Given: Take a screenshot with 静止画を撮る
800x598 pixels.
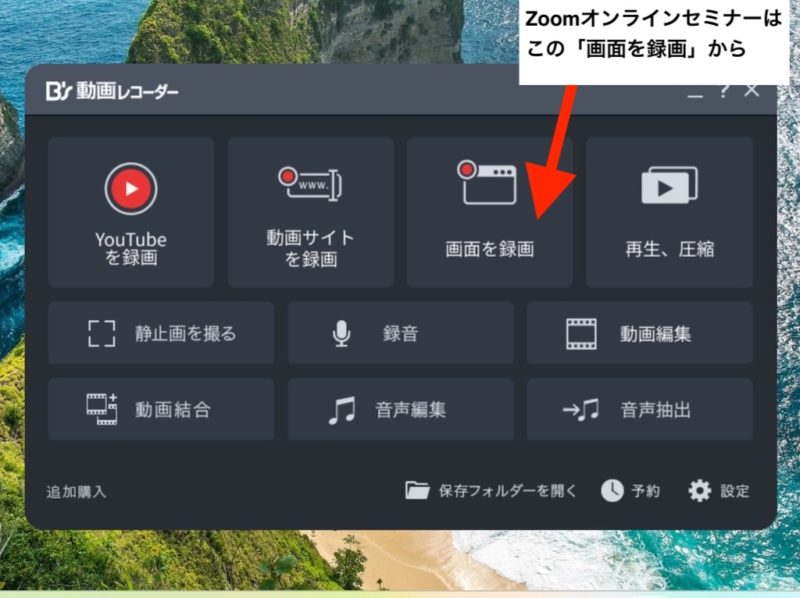Looking at the screenshot, I should (x=161, y=333).
